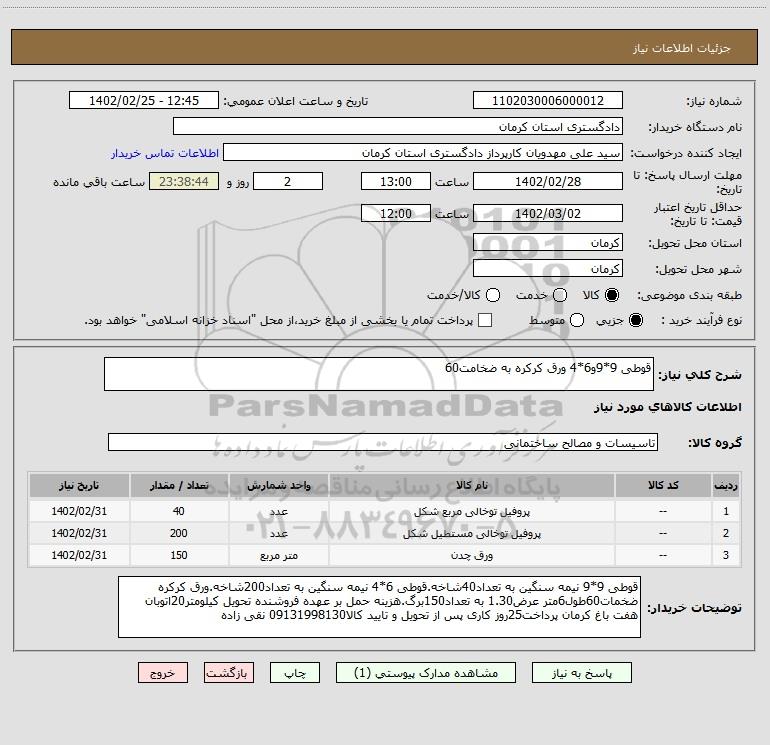Click the تعداد / مقدار column header

click(179, 485)
